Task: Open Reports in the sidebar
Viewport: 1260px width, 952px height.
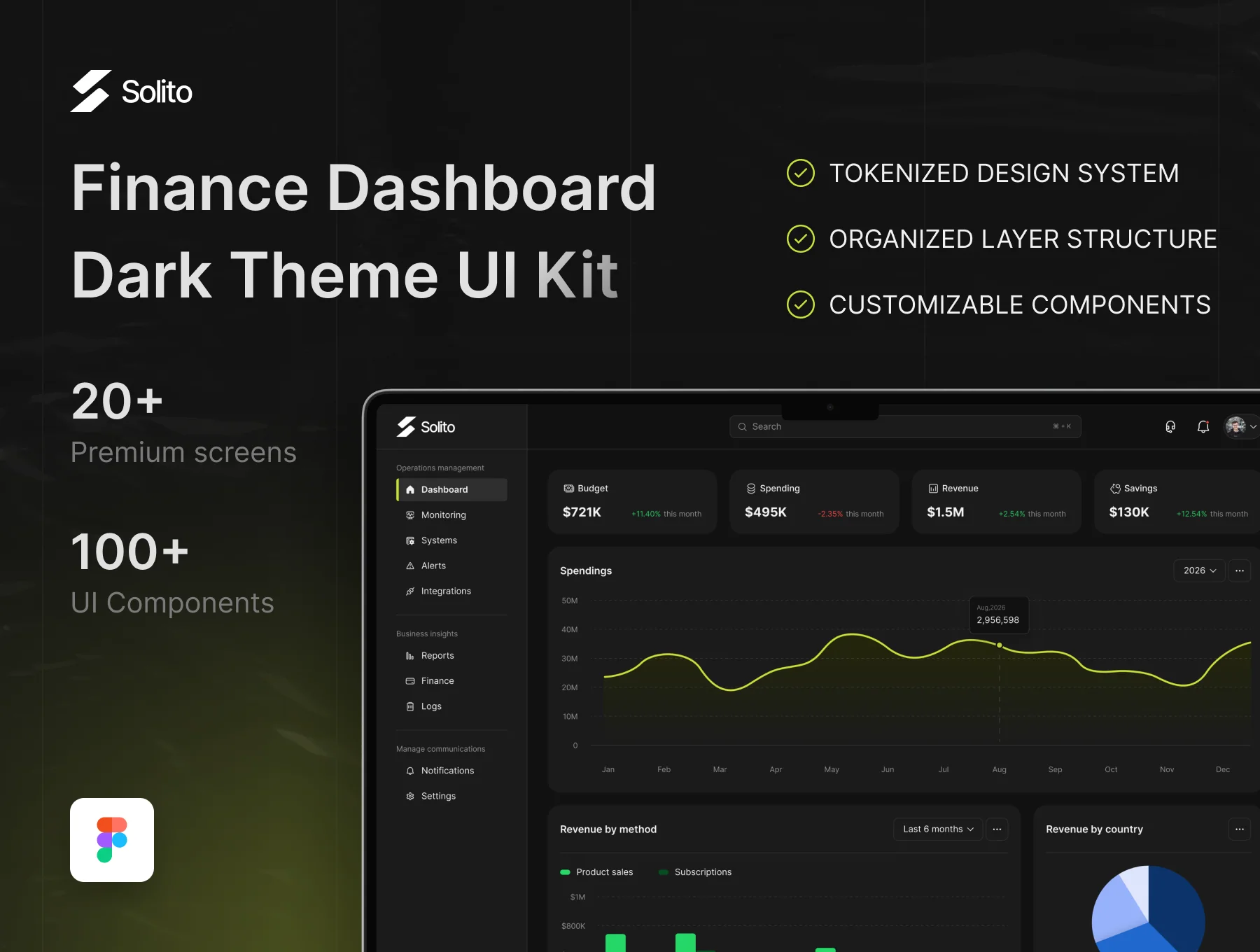Action: [452, 655]
